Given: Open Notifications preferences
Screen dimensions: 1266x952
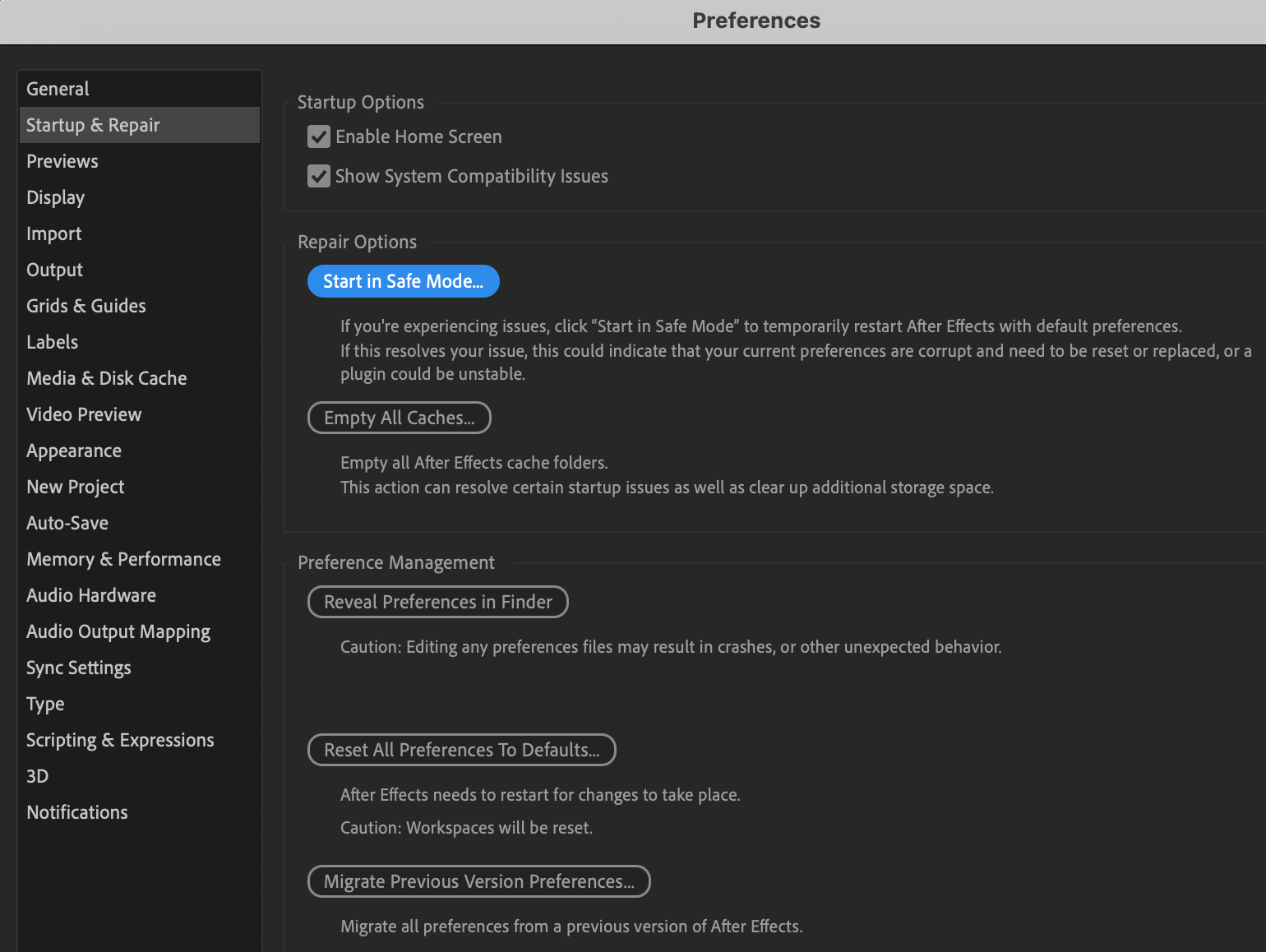Looking at the screenshot, I should [77, 812].
